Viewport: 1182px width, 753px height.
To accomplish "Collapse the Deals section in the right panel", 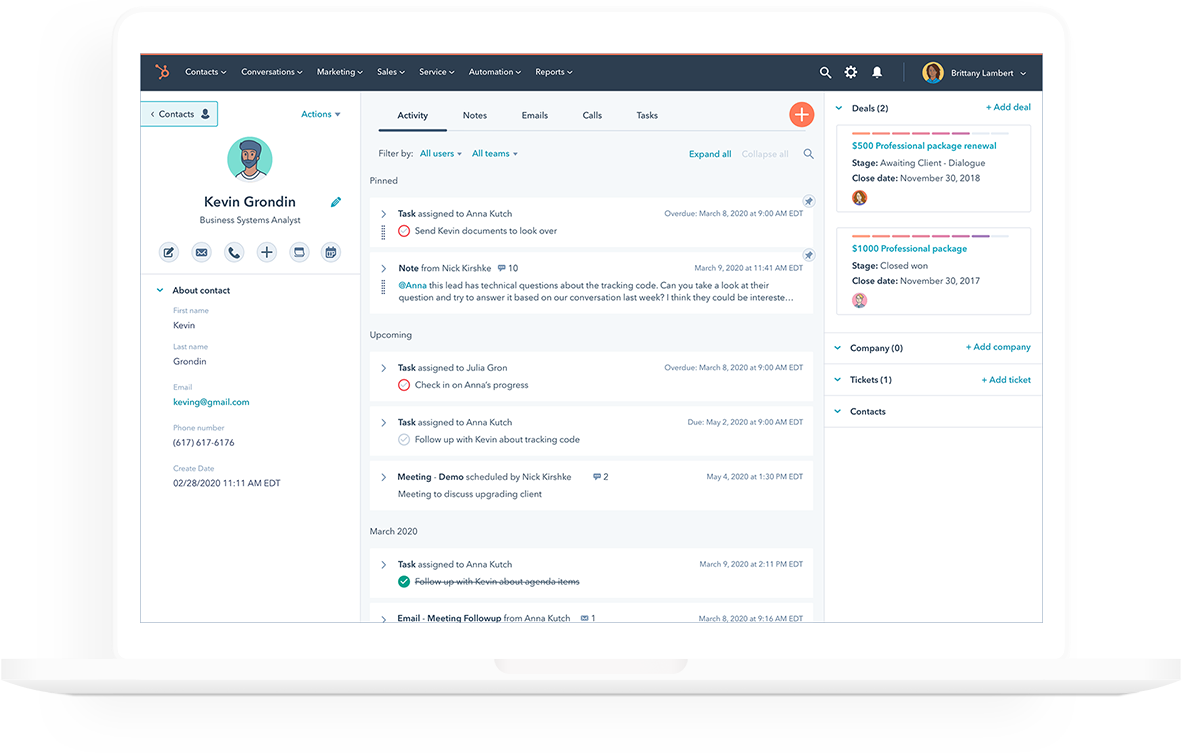I will (x=838, y=107).
